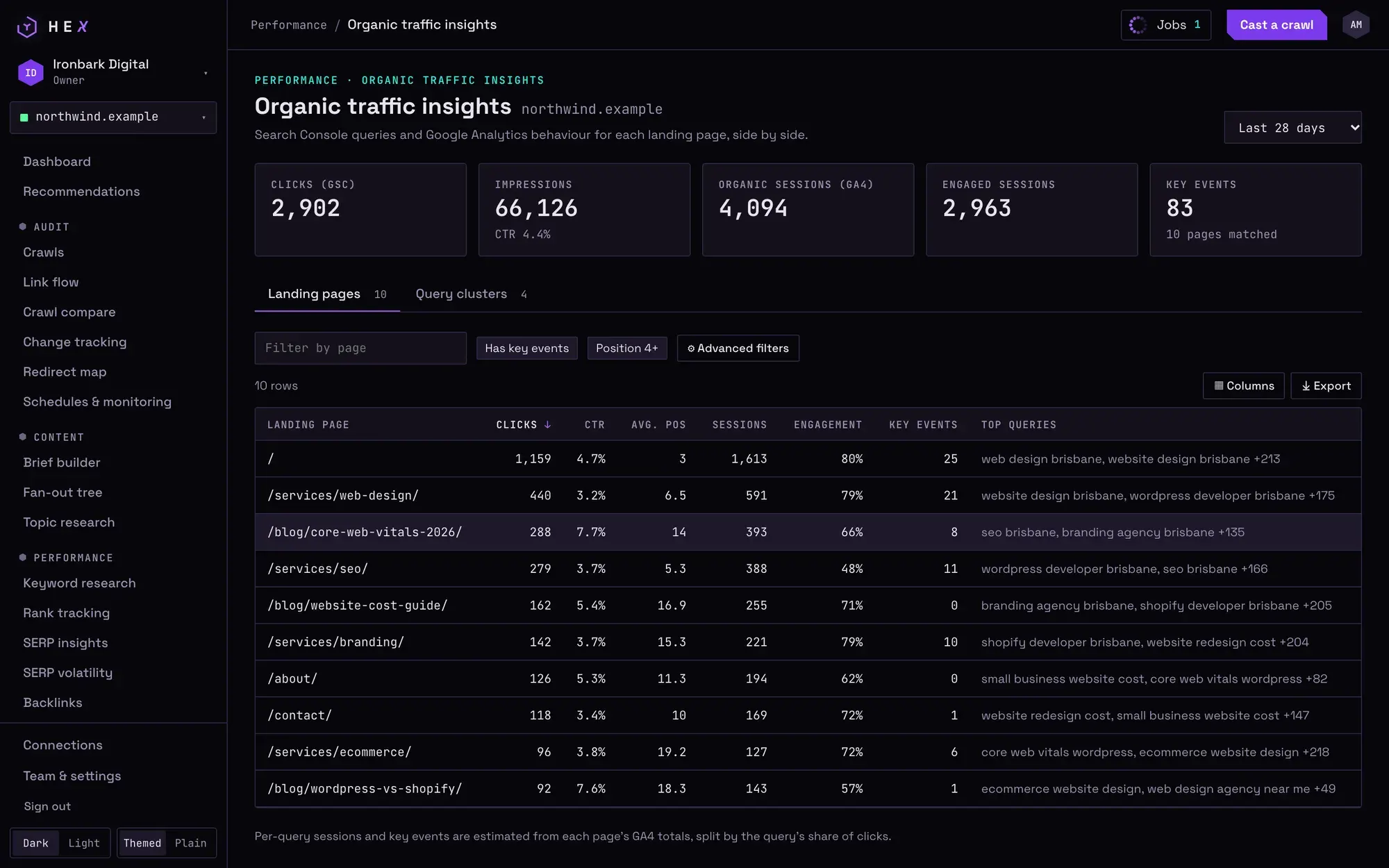Switch to the Query clusters tab
The width and height of the screenshot is (1389, 868).
471,294
